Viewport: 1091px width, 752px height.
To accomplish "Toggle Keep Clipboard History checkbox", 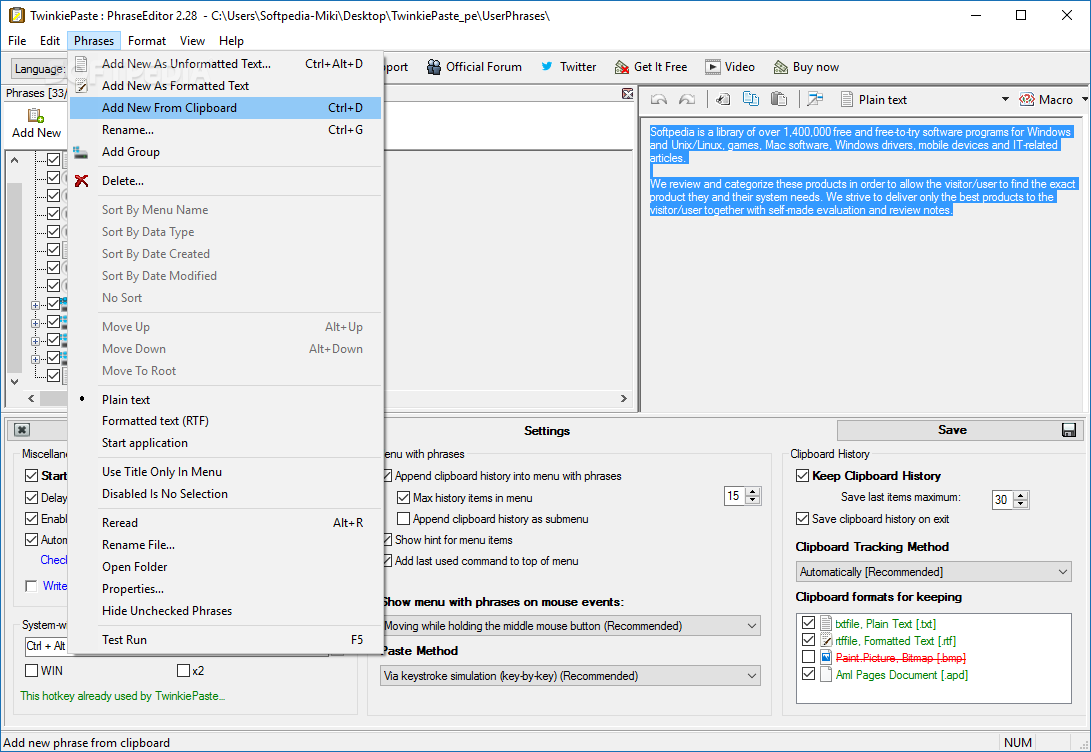I will point(802,476).
